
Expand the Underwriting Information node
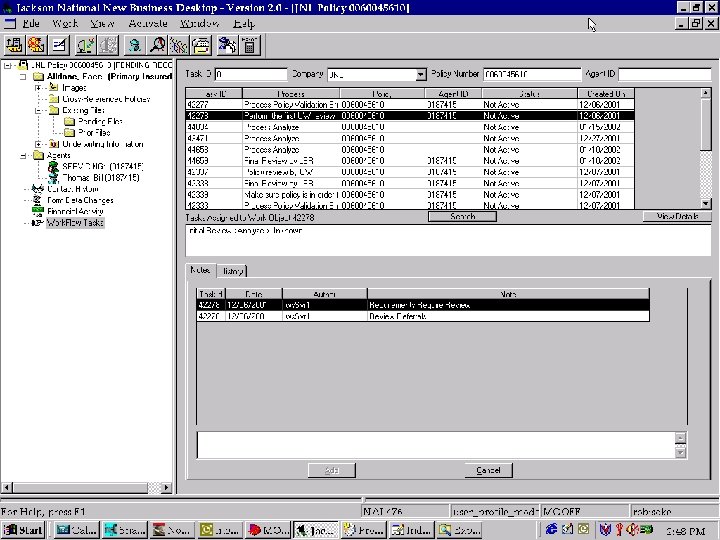pyautogui.click(x=39, y=144)
